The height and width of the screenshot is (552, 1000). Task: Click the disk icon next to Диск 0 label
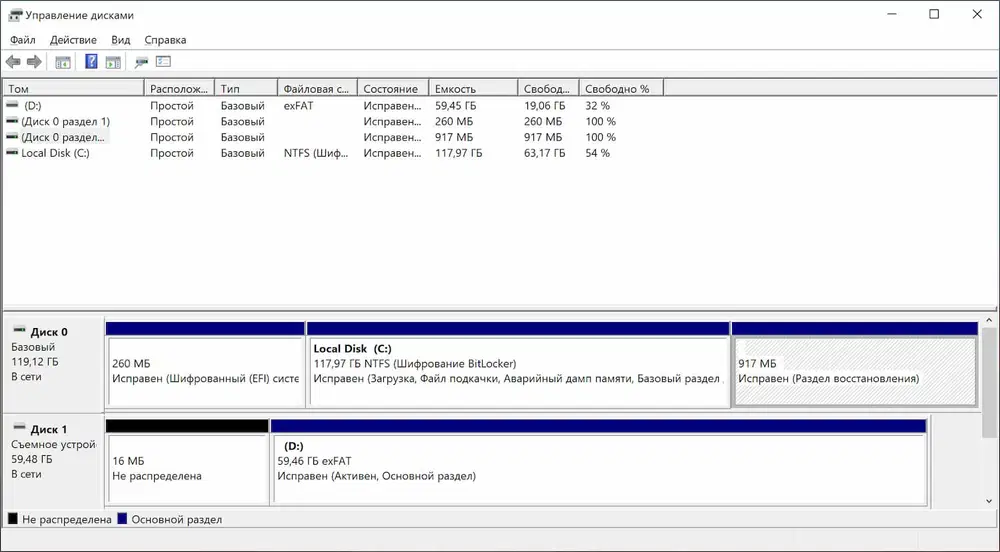coord(20,331)
